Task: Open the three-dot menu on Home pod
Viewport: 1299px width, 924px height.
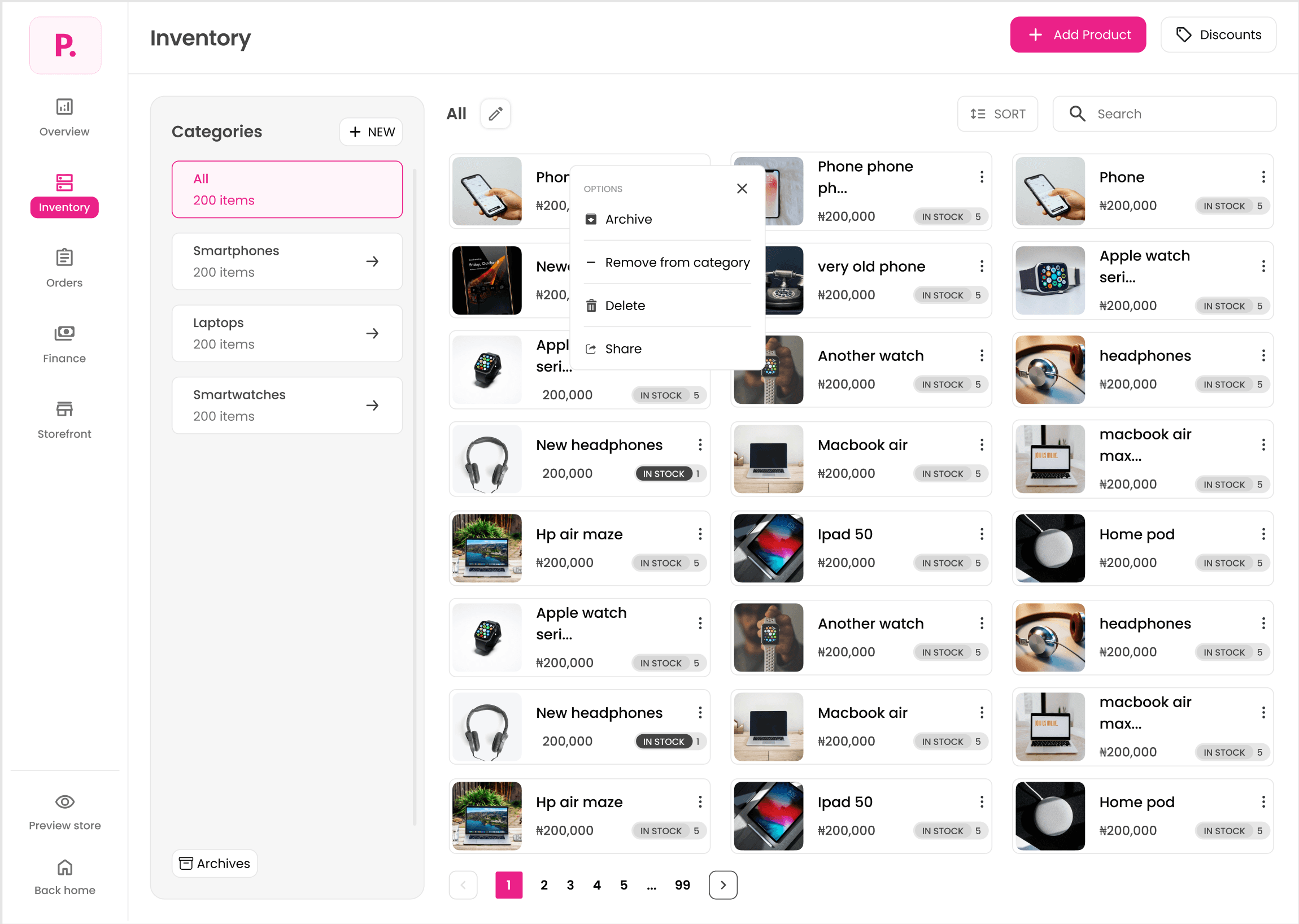Action: click(1263, 534)
